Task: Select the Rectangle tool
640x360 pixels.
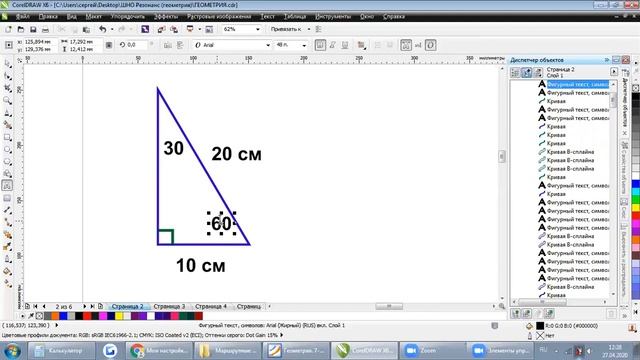Action: click(7, 138)
